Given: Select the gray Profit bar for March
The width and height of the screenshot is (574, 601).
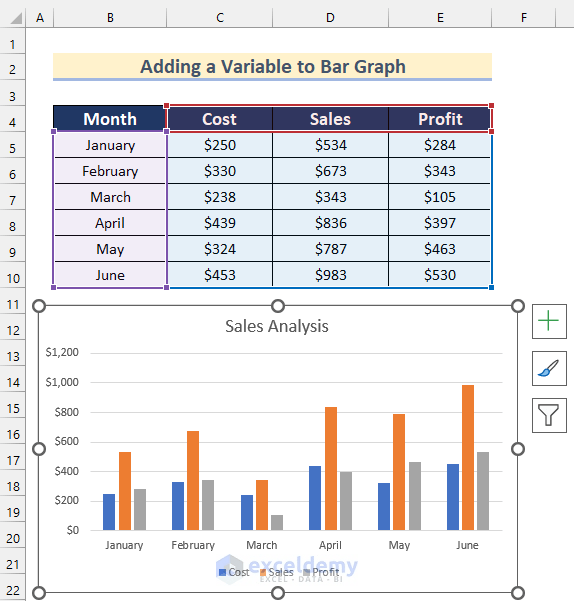Looking at the screenshot, I should pos(277,522).
